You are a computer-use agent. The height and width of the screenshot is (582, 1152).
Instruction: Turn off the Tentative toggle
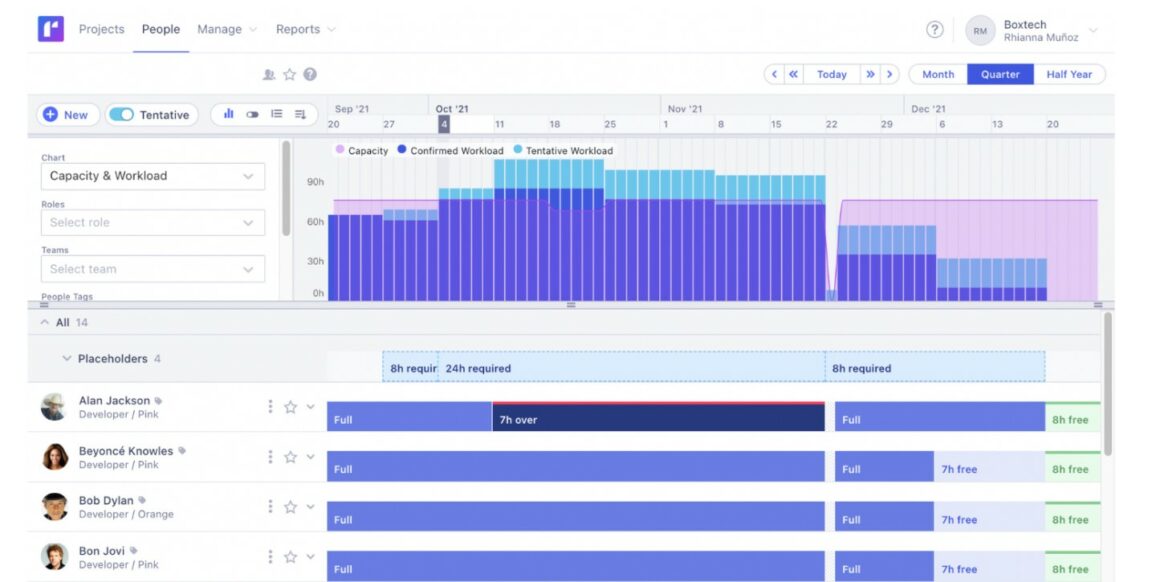(x=122, y=114)
